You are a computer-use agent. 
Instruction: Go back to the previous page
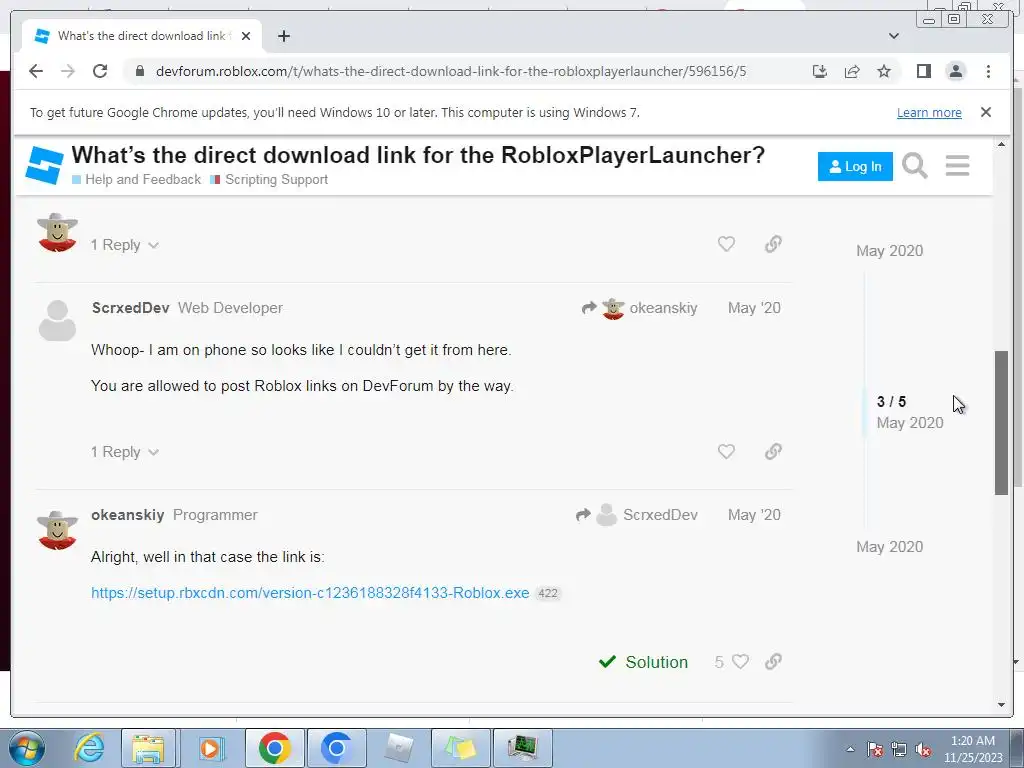click(x=36, y=71)
